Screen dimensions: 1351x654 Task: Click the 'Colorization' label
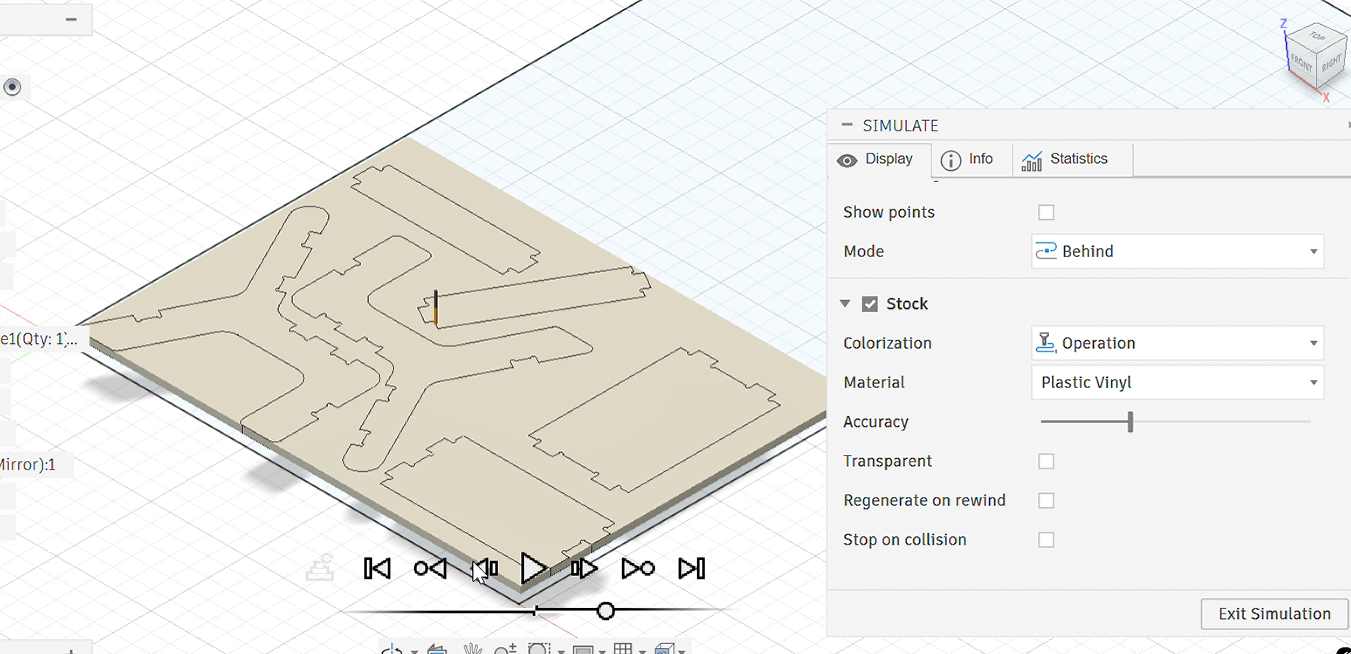887,343
